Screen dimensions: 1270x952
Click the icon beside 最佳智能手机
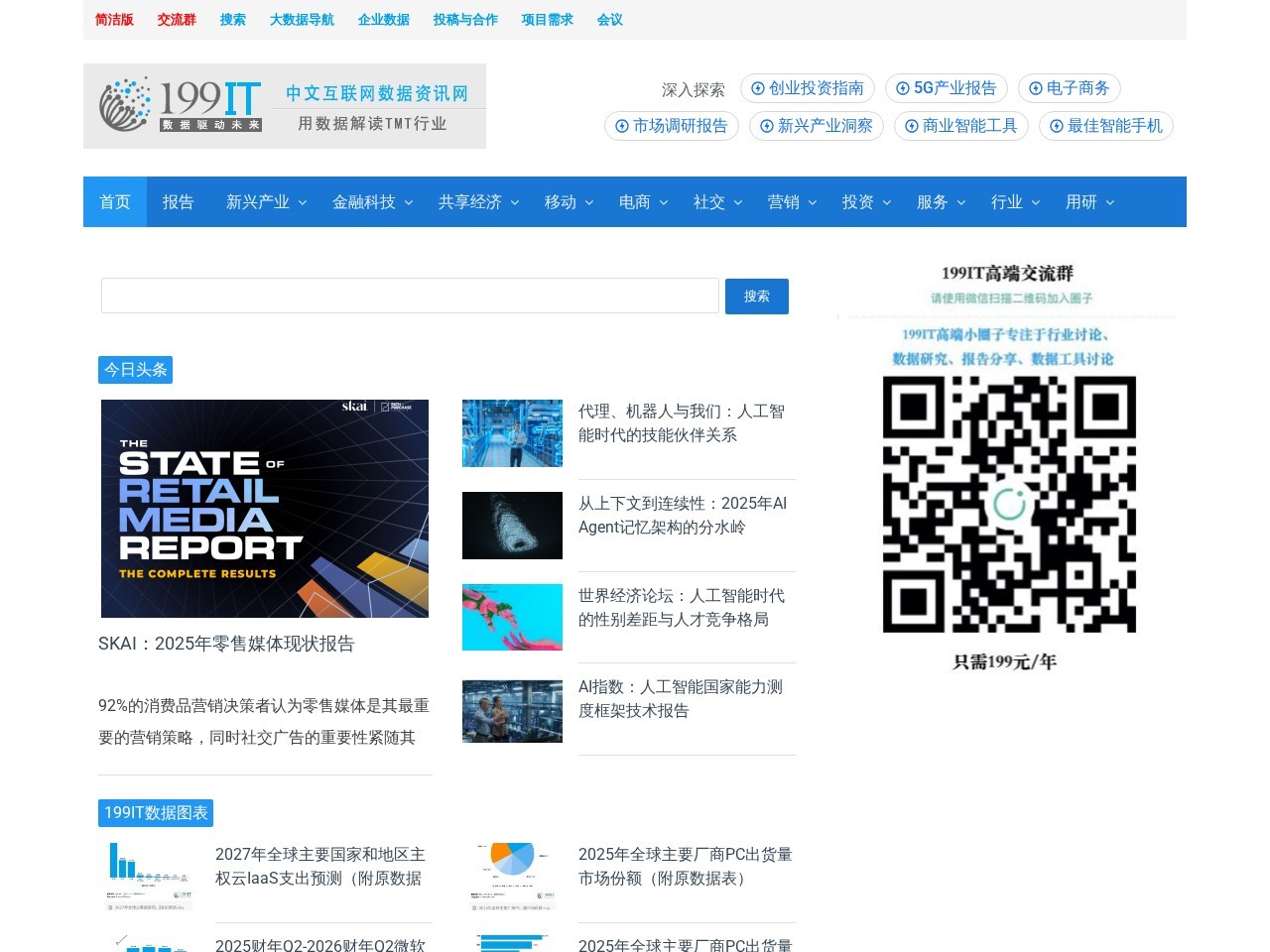click(1055, 126)
